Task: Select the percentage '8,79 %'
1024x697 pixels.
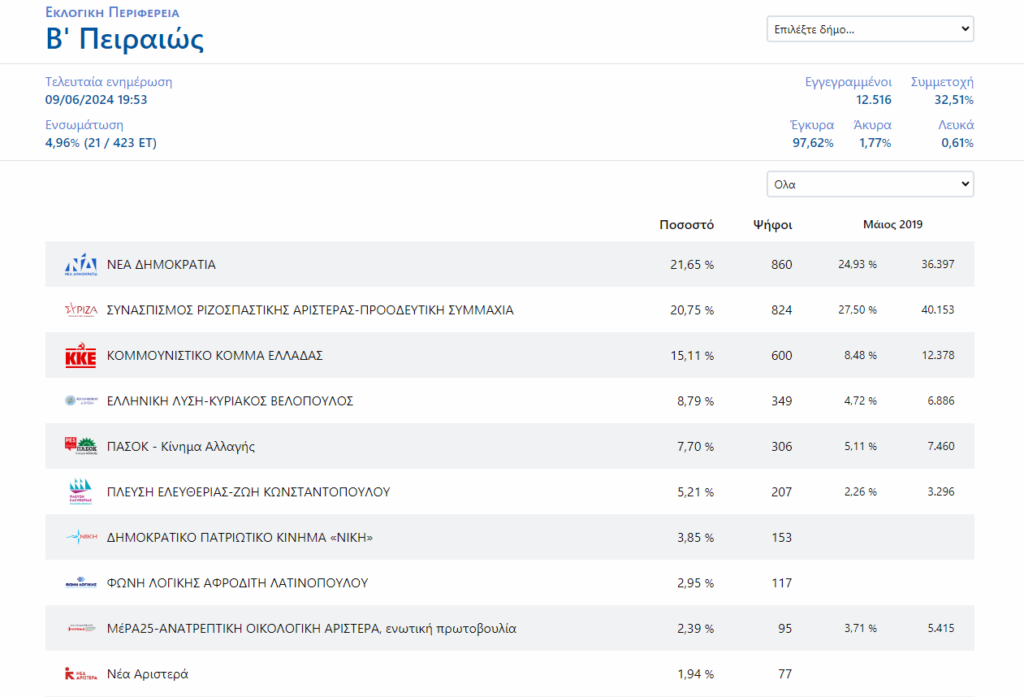Action: pos(696,400)
